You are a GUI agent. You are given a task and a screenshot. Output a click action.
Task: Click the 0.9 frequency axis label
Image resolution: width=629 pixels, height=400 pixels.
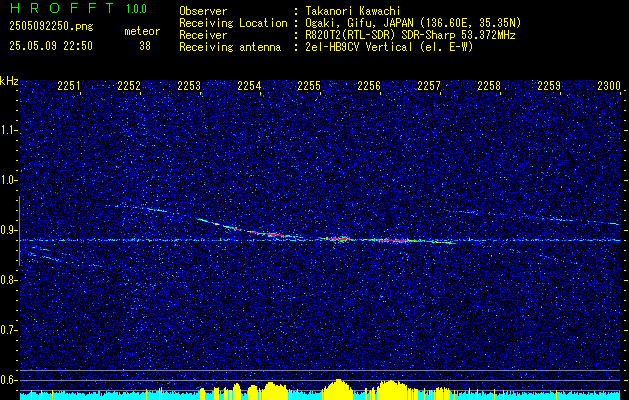point(8,230)
